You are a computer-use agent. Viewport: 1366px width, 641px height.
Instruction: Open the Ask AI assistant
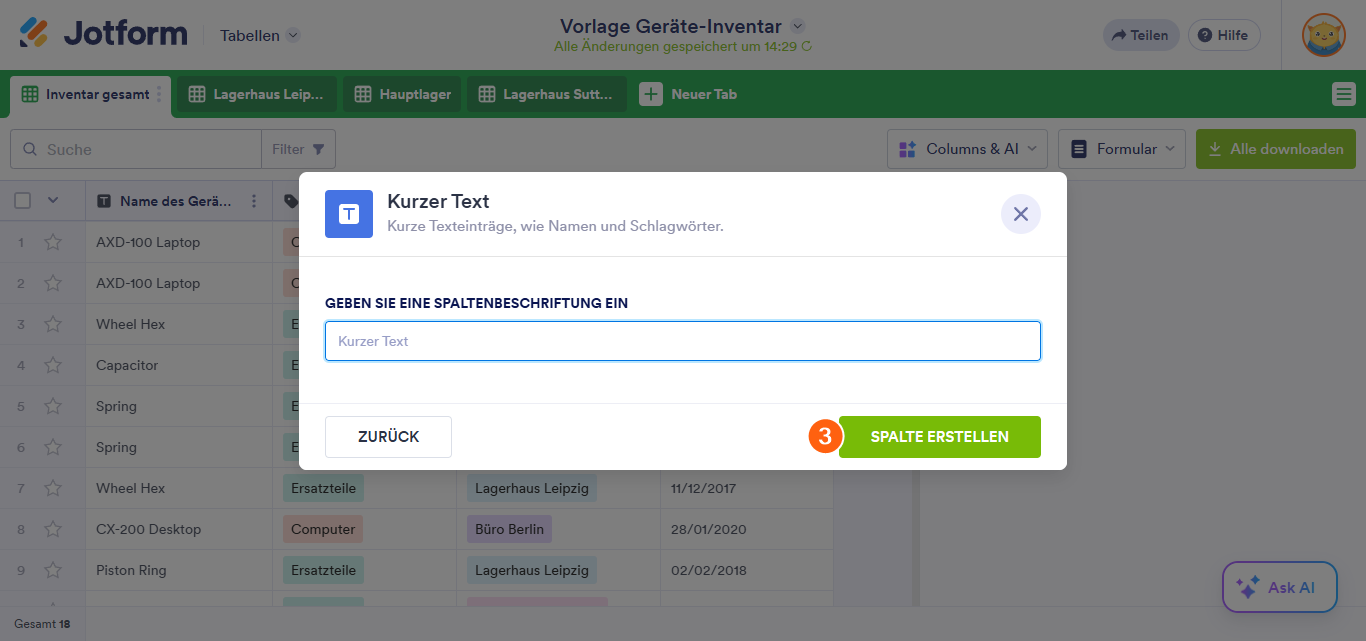pos(1279,587)
